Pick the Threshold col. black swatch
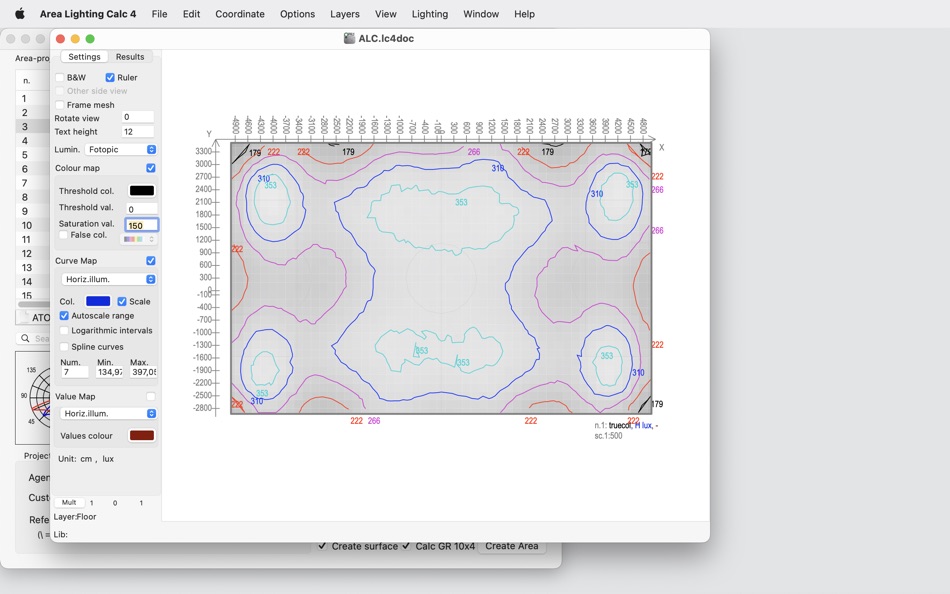Screen dimensions: 950x594 [x=142, y=191]
